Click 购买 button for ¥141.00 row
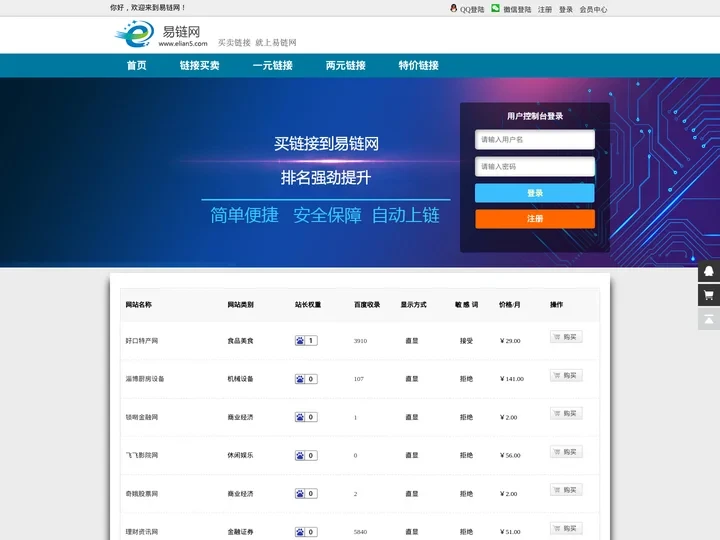This screenshot has width=720, height=540. click(x=566, y=375)
